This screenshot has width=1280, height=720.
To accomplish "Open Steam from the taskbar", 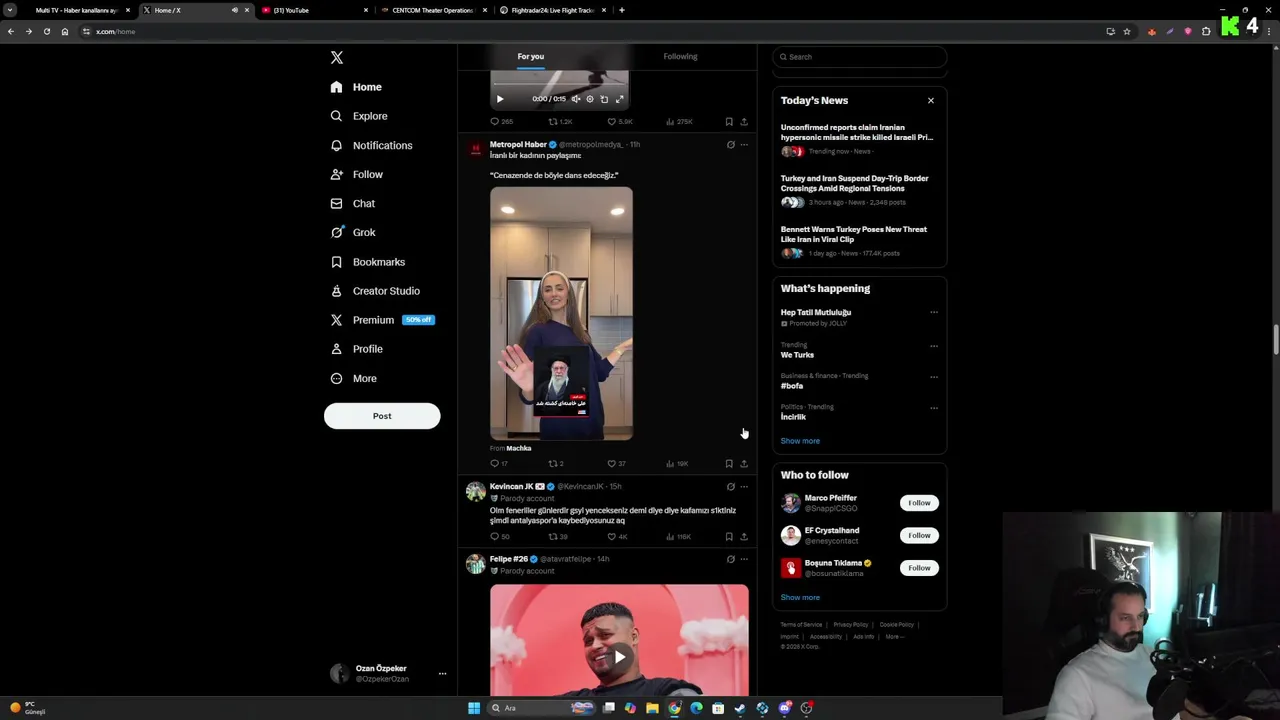I will tap(740, 708).
